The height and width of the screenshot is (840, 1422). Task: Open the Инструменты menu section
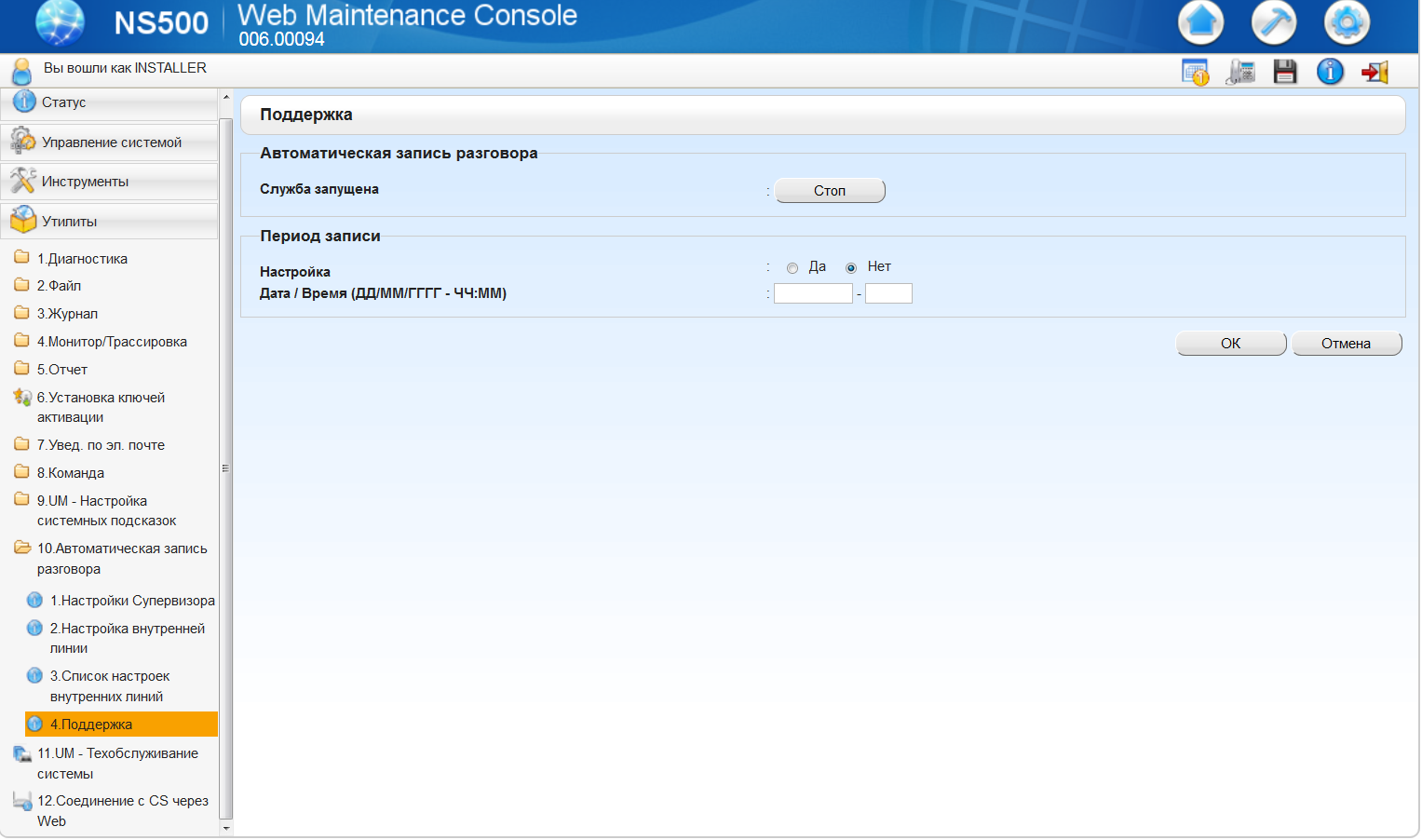(x=109, y=182)
